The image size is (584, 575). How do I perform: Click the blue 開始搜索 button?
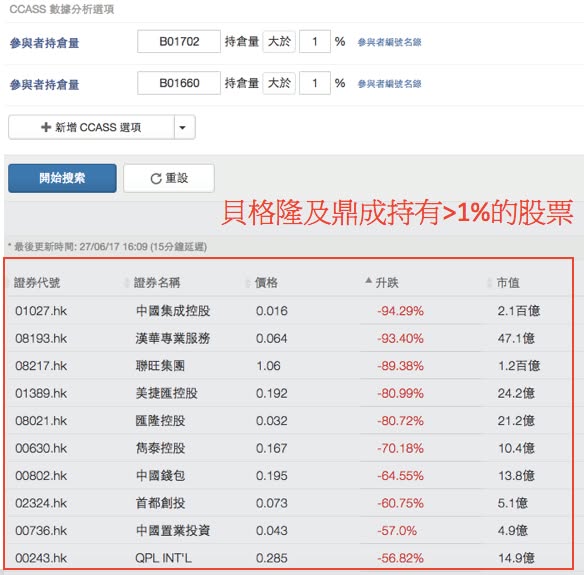click(x=62, y=178)
